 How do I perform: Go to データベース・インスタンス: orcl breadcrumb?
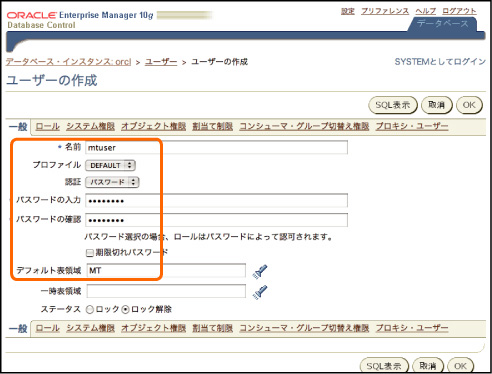68,62
